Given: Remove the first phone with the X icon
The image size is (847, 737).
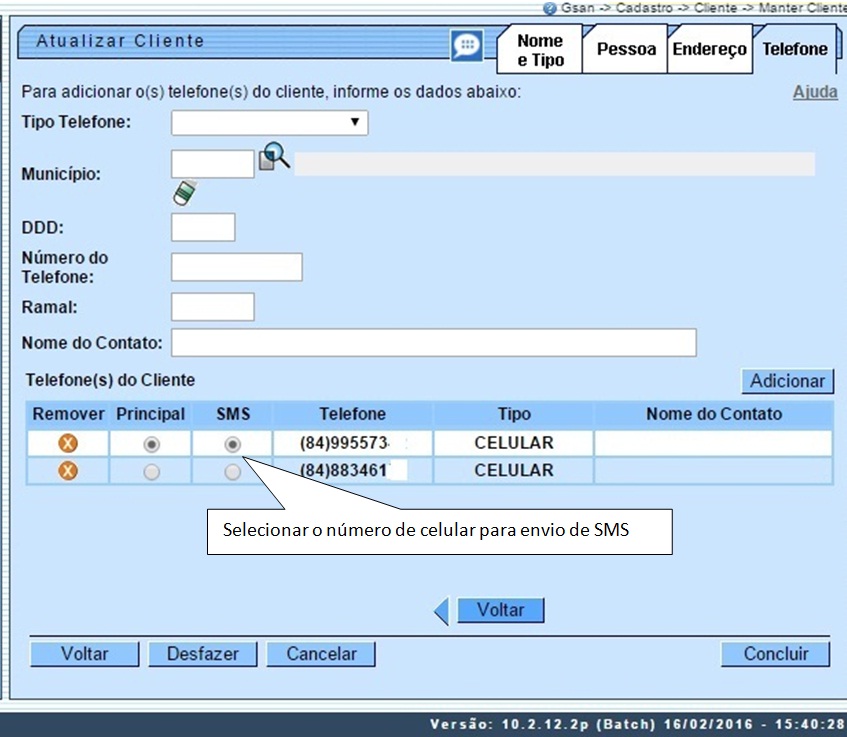Looking at the screenshot, I should tap(66, 441).
